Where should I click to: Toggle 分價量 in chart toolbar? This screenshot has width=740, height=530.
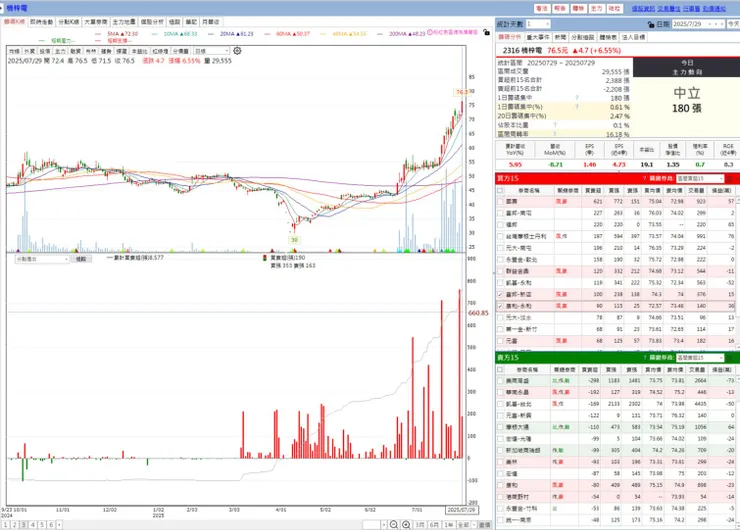click(180, 51)
